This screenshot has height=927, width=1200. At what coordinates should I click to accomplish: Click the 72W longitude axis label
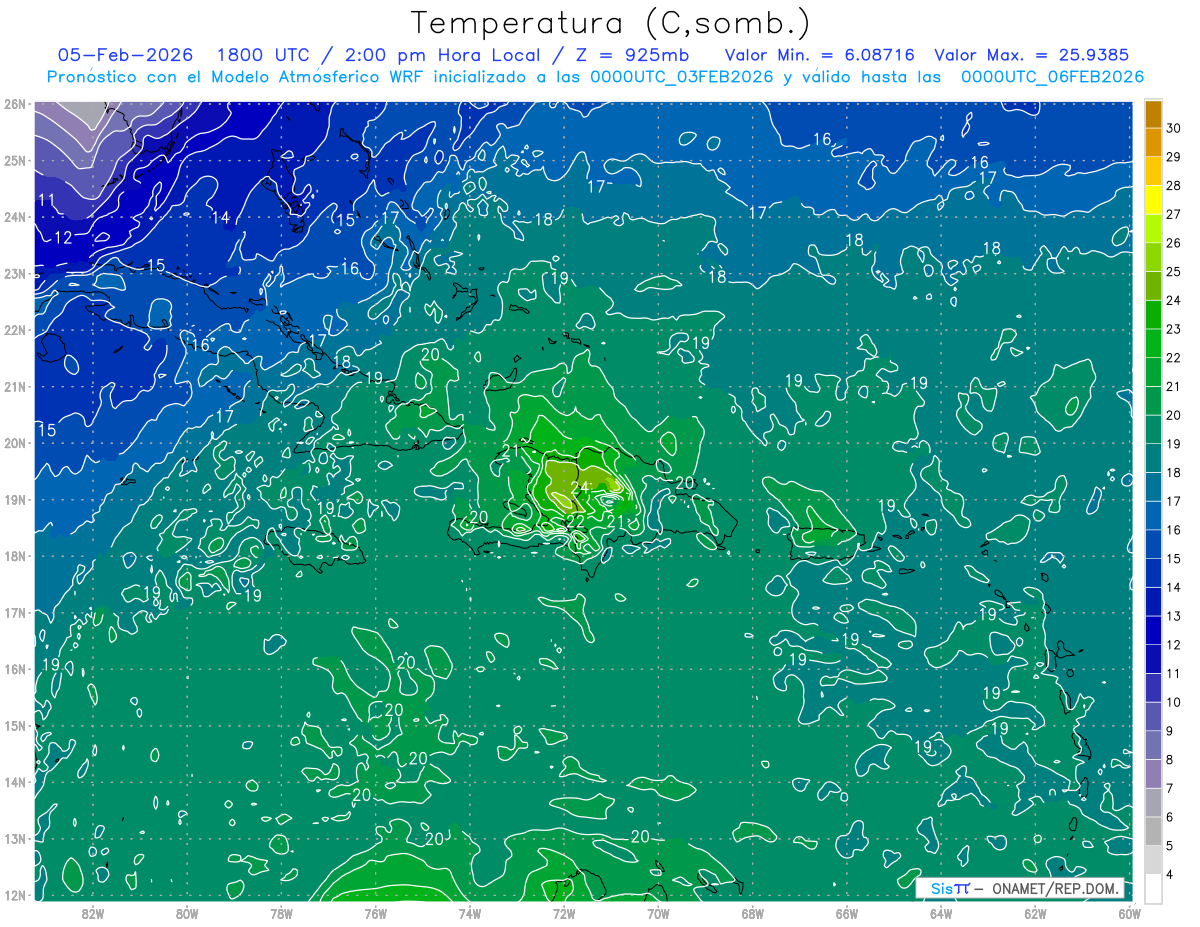(x=564, y=913)
